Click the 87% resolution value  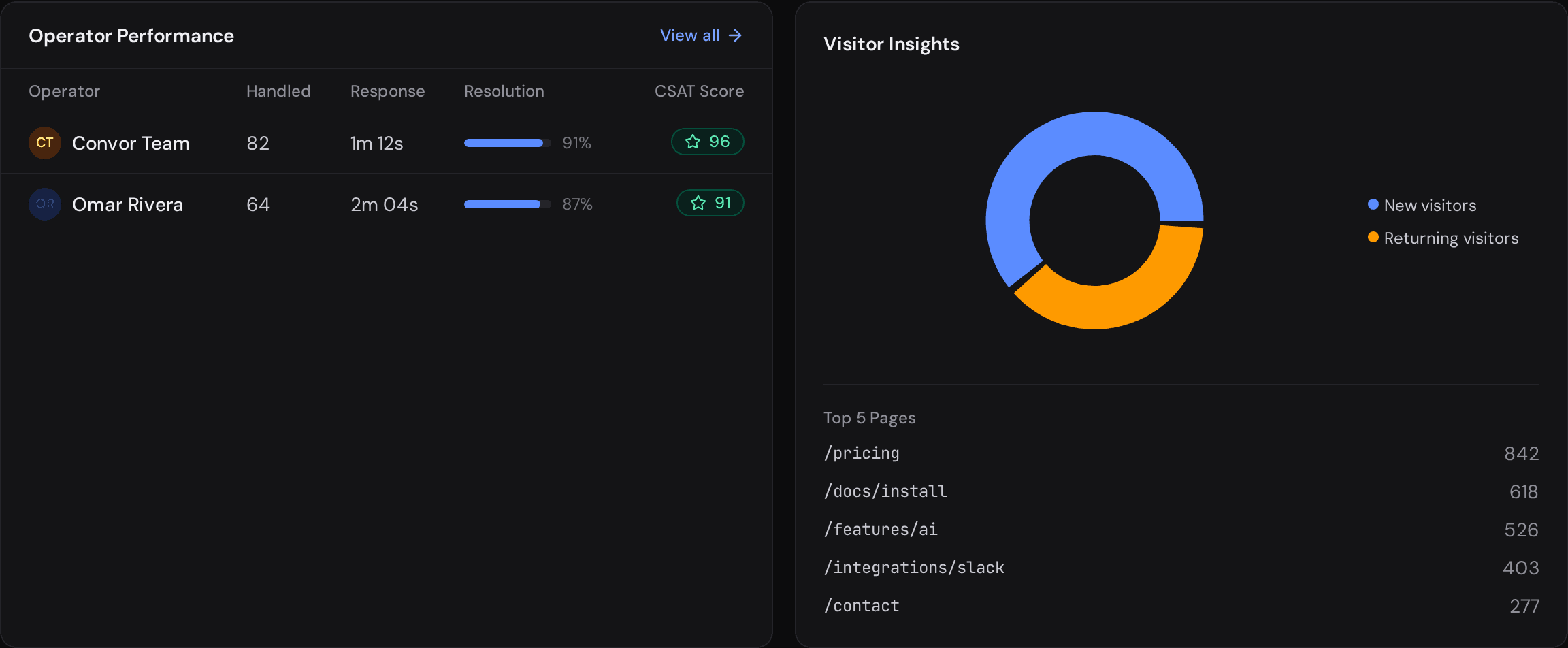[x=577, y=204]
